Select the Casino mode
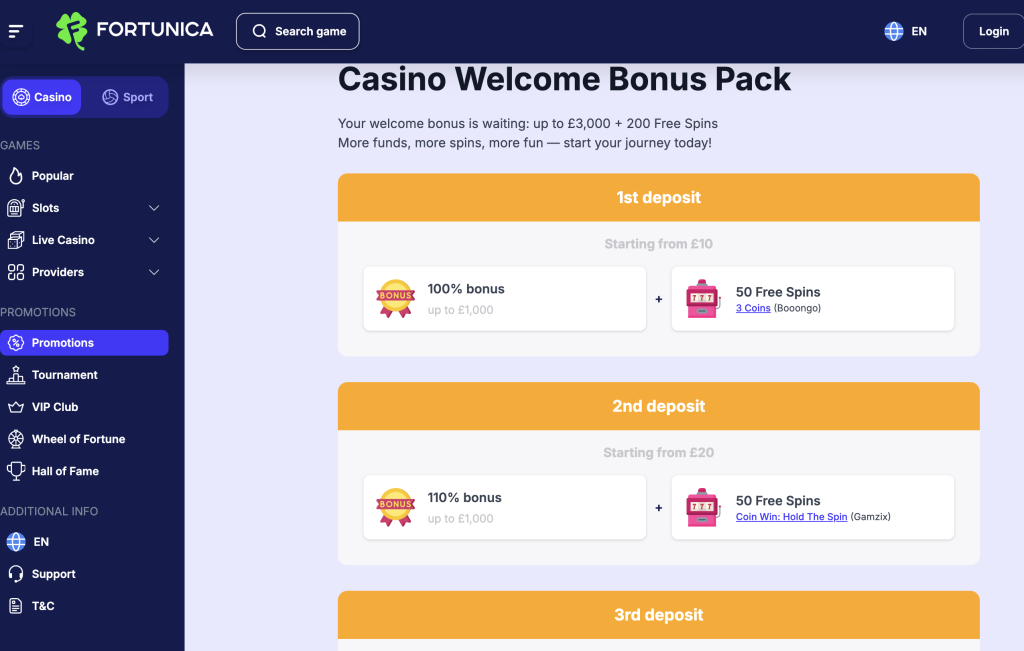Viewport: 1024px width, 651px height. click(x=42, y=96)
